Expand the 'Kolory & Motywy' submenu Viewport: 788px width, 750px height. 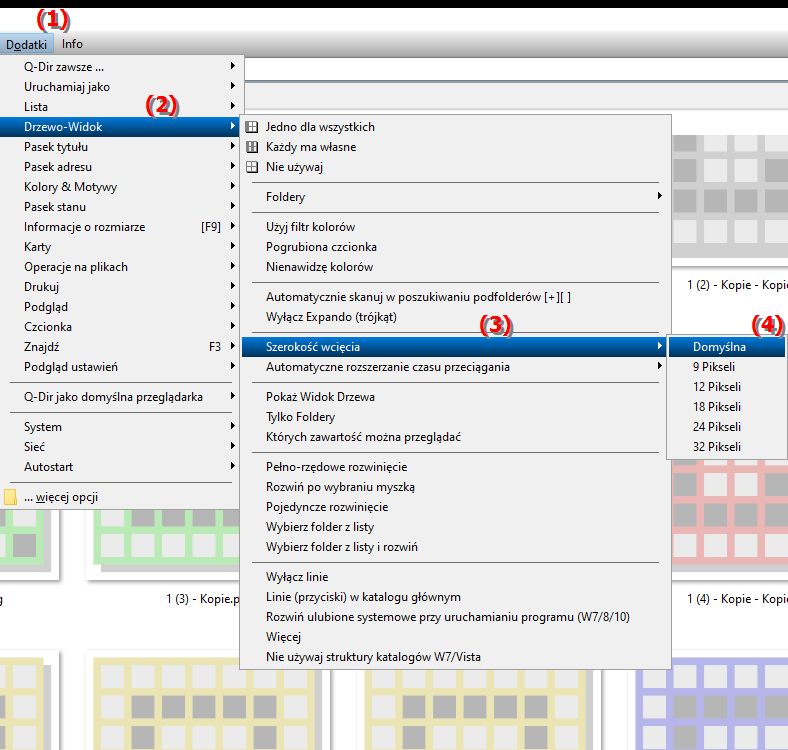point(121,187)
